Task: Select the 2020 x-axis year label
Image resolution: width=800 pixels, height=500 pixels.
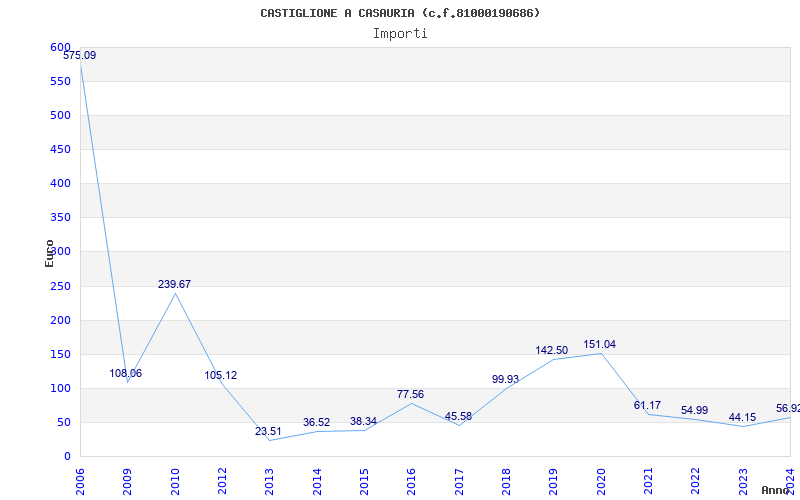Action: point(601,482)
